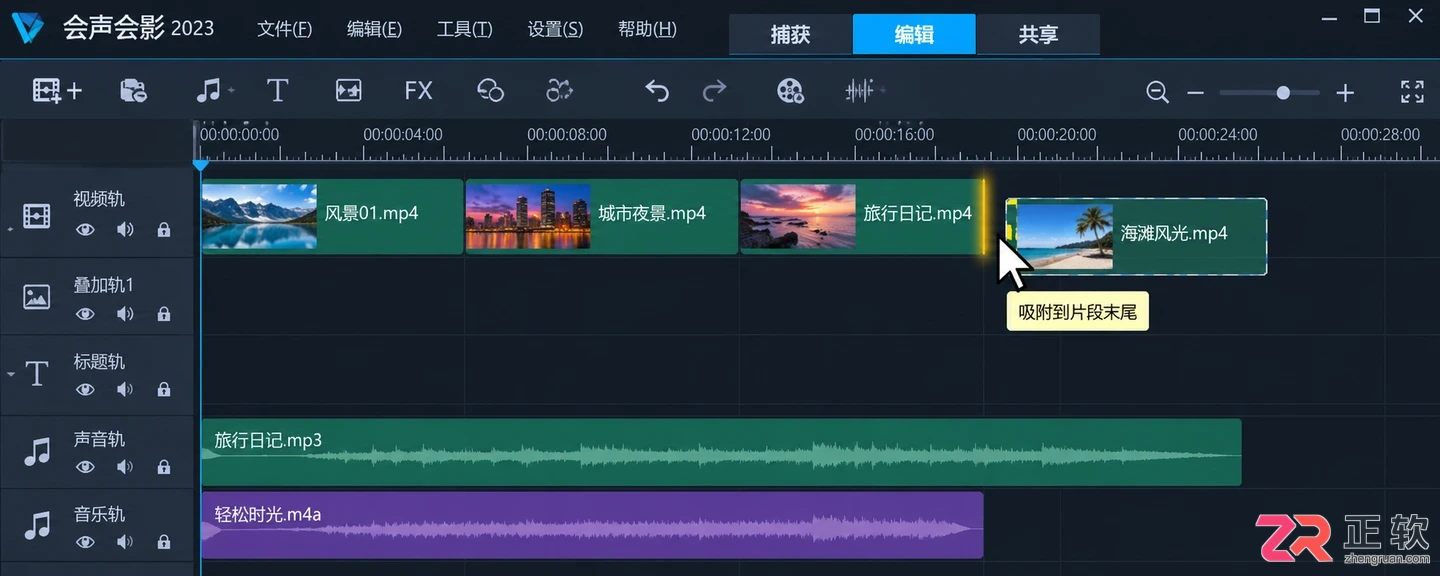Click the magnifier zoom-out icon
Screen dimensions: 1440x576
click(1157, 92)
